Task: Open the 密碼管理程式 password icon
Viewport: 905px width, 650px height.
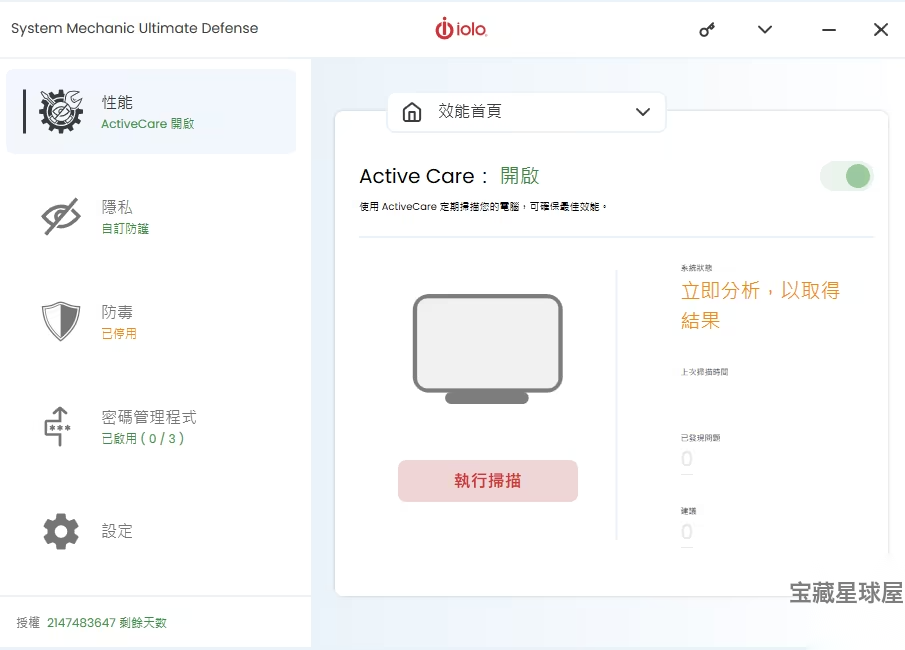Action: (x=58, y=427)
